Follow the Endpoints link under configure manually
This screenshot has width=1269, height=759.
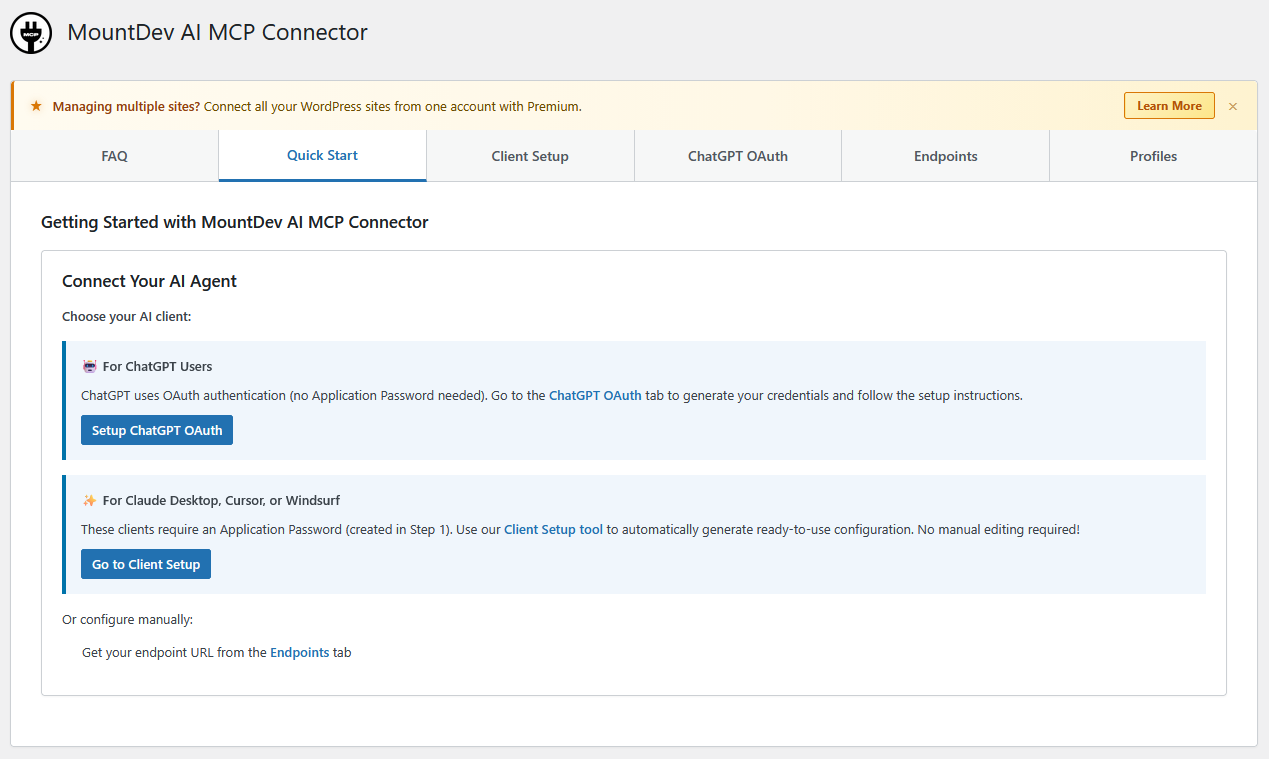coord(300,652)
